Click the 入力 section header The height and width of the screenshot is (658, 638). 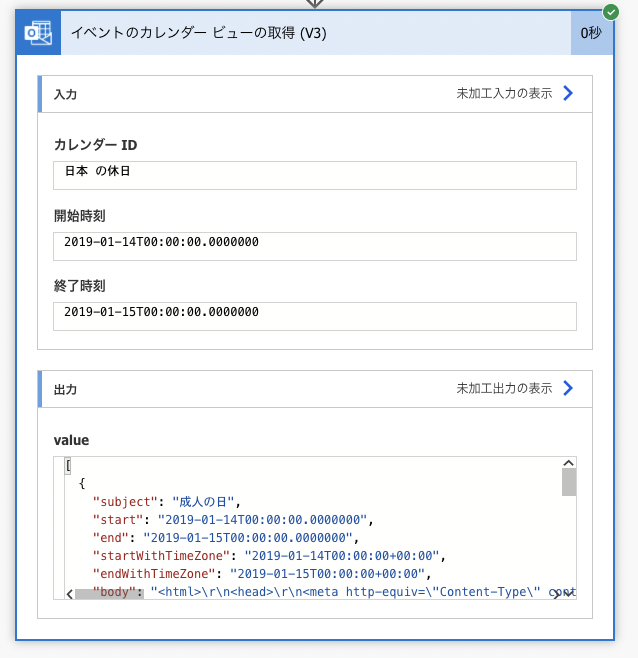coord(315,94)
